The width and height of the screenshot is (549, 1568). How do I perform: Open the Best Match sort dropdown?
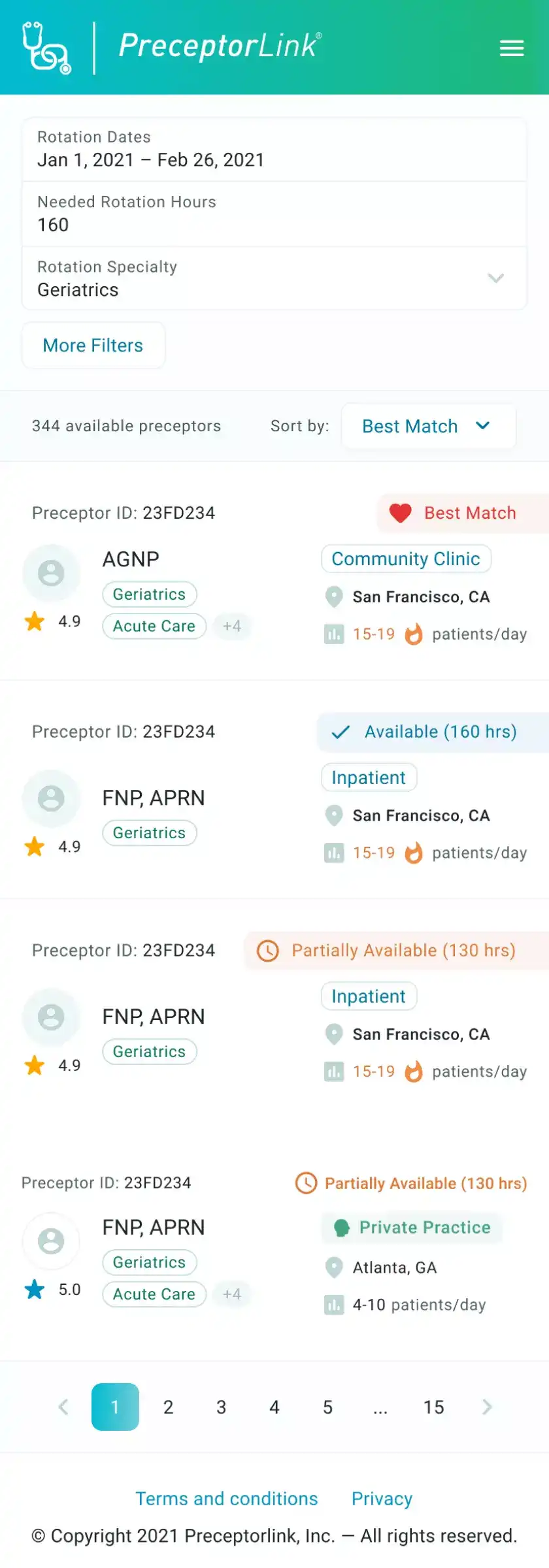click(x=429, y=426)
